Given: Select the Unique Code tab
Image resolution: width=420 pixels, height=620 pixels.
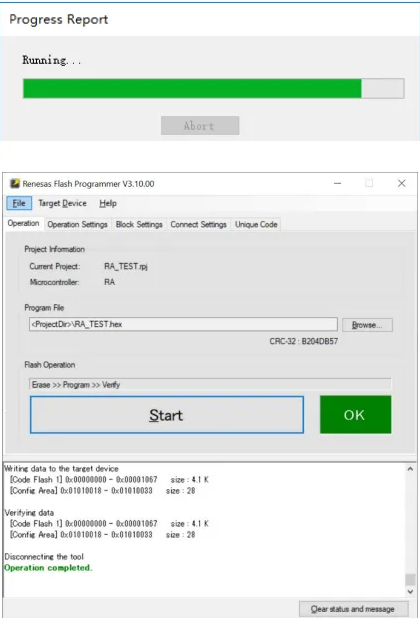Looking at the screenshot, I should tap(256, 225).
